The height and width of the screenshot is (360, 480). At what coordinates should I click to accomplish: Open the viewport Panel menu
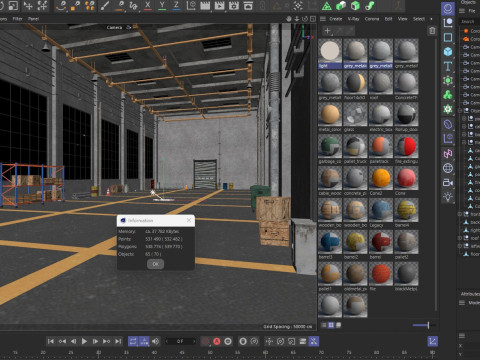(x=33, y=19)
